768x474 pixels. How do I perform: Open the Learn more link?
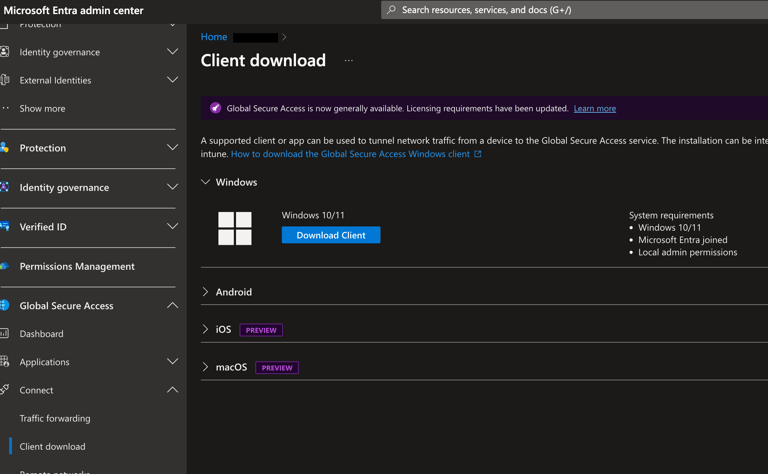595,109
